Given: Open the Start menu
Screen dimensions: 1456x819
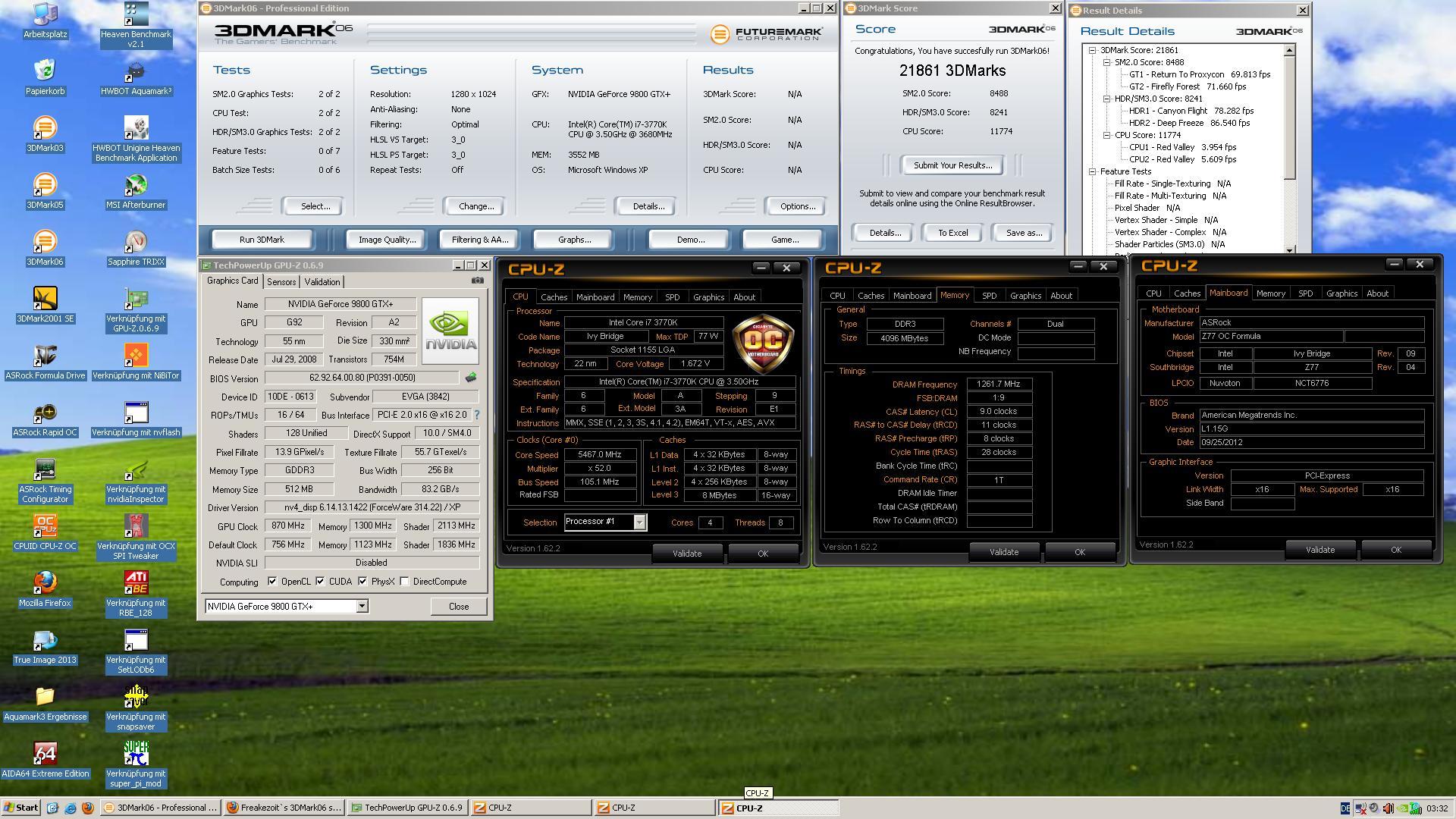Looking at the screenshot, I should 21,808.
